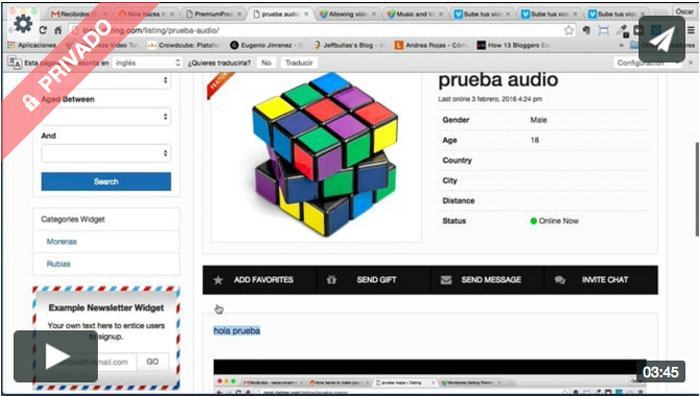Expand the translate language inglés dropdown
Screen dimensions: 700x396
point(147,63)
